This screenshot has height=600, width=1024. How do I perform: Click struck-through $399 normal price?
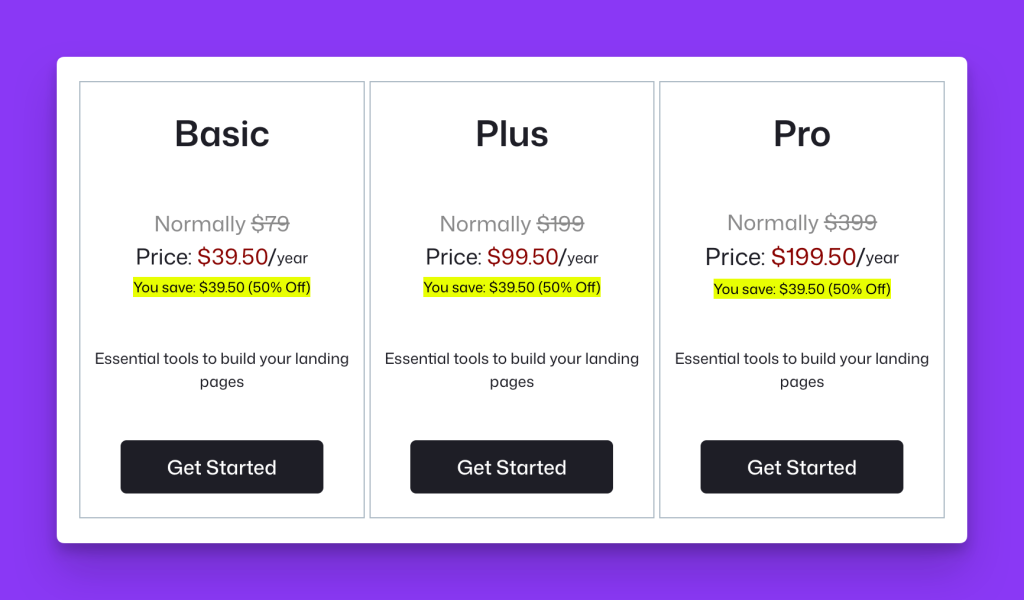point(850,223)
